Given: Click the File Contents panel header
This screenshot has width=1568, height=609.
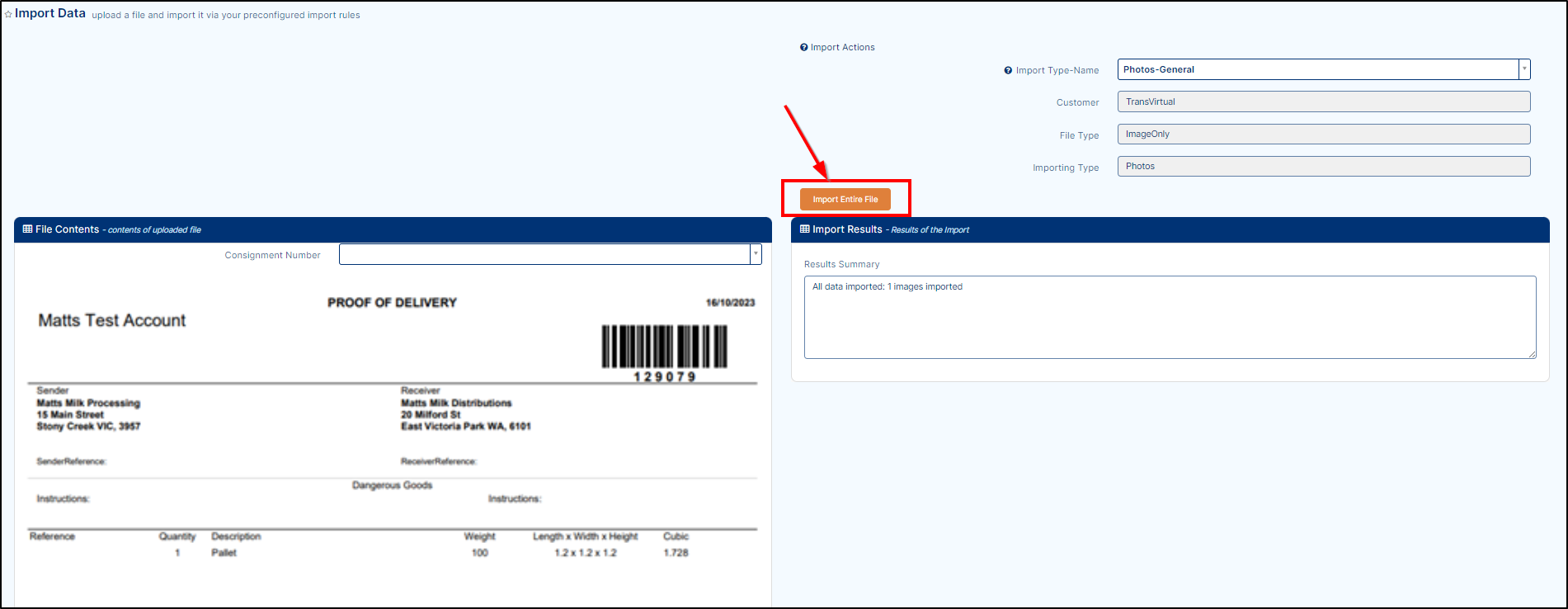Looking at the screenshot, I should pyautogui.click(x=393, y=229).
